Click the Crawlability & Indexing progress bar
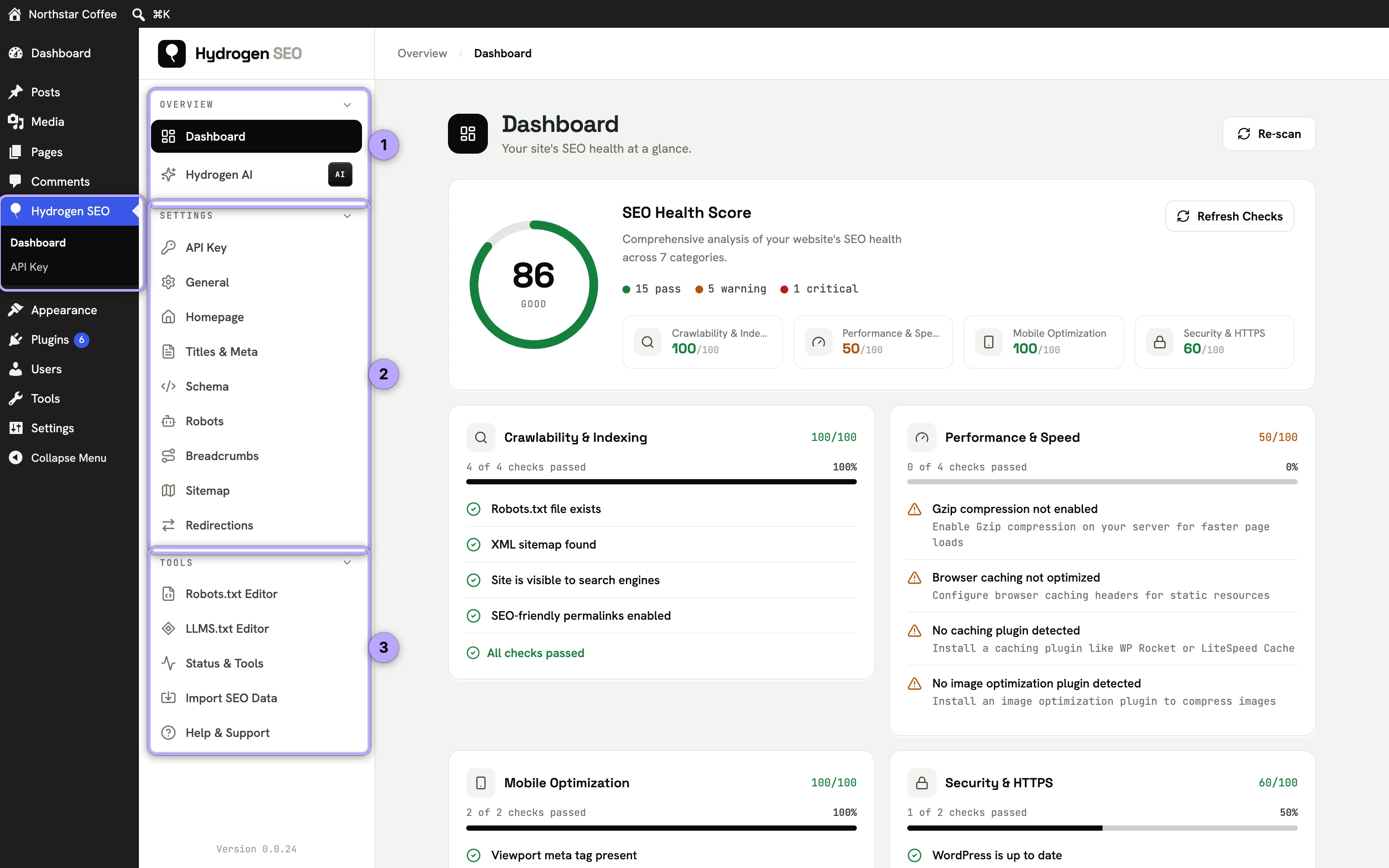The width and height of the screenshot is (1389, 868). pyautogui.click(x=661, y=482)
